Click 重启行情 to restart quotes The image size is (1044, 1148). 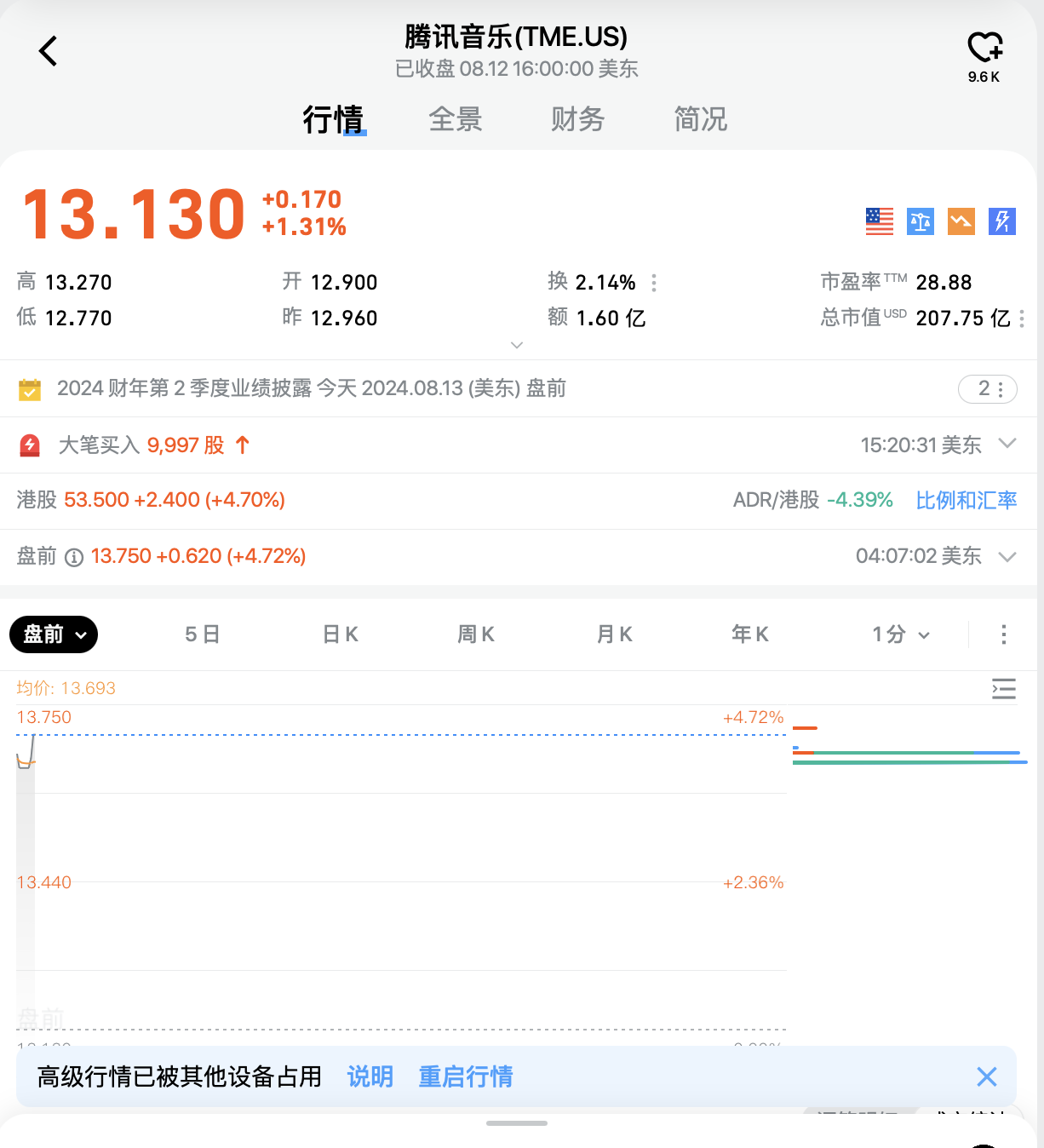[466, 1076]
